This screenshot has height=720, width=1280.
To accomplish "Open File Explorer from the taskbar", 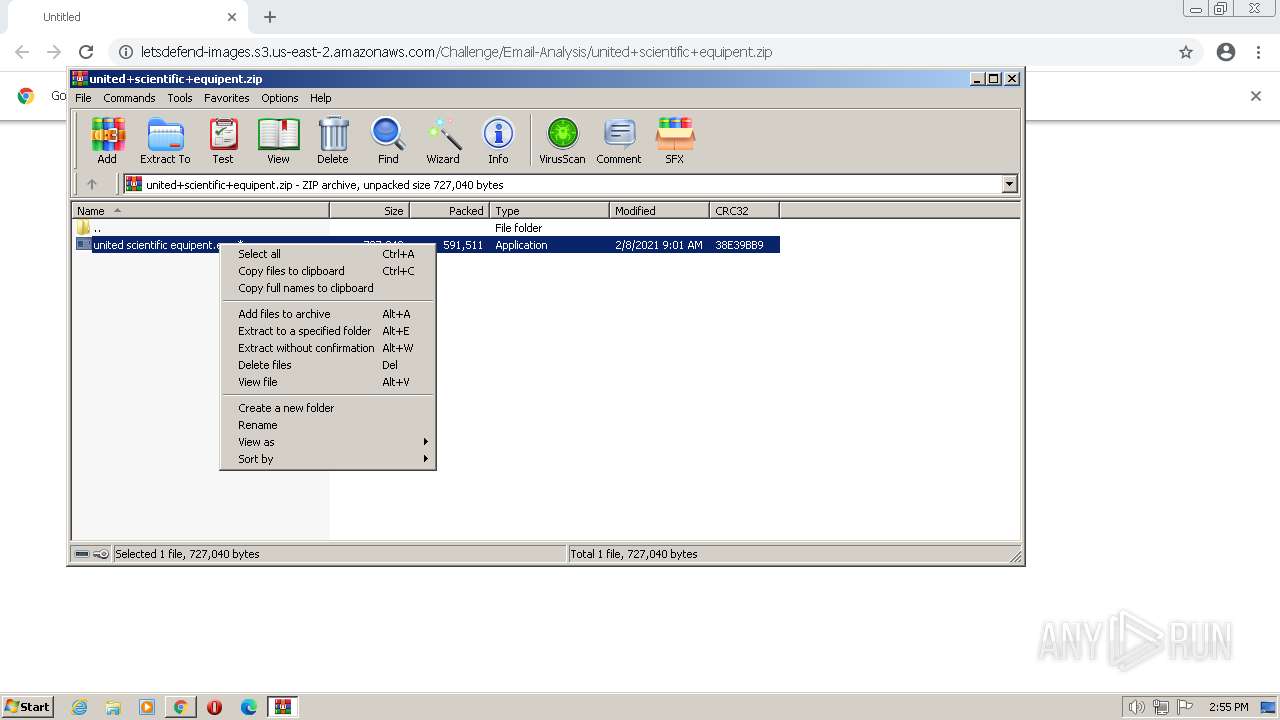I will [113, 707].
